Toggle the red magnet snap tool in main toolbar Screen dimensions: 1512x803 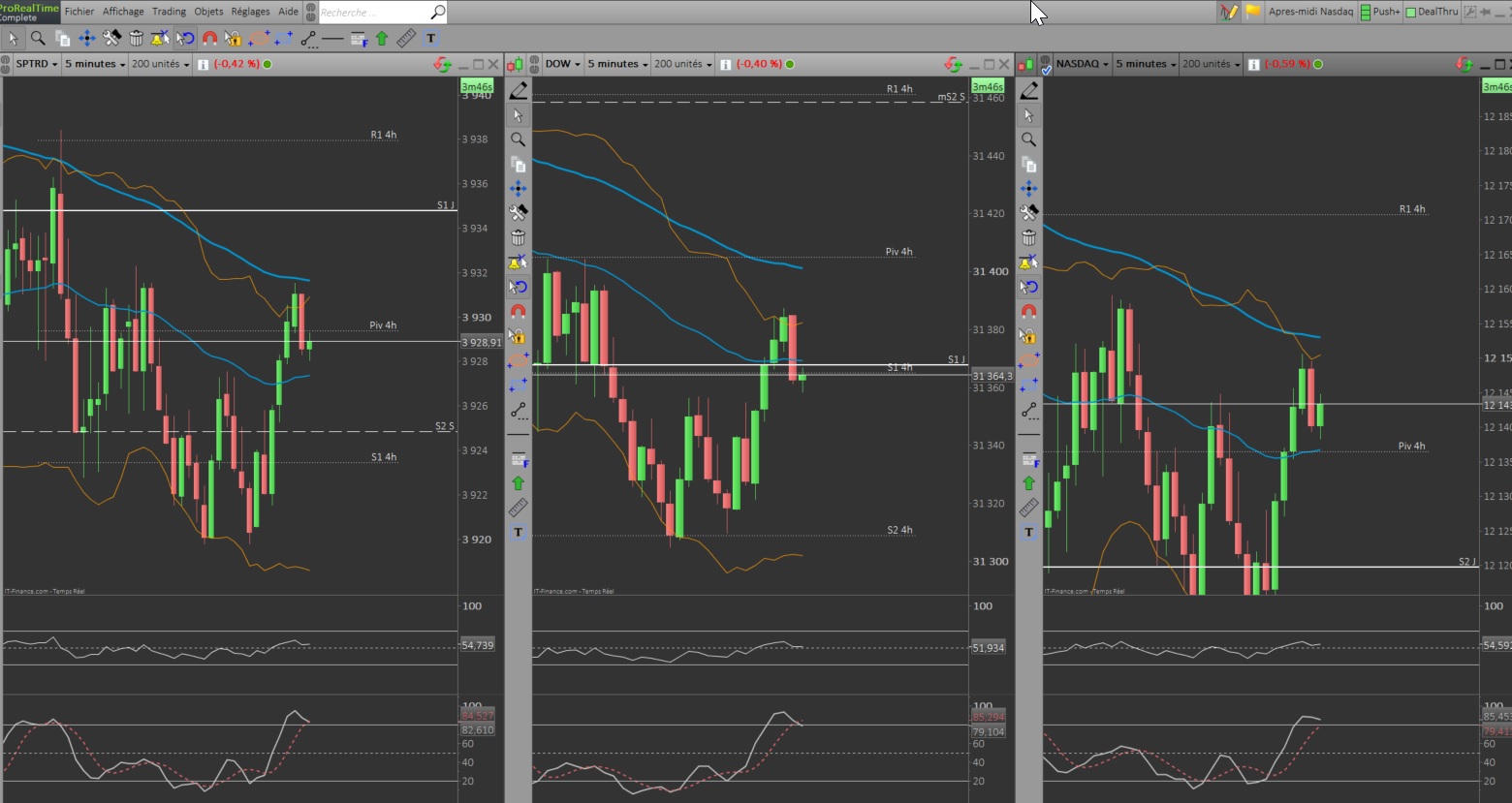[x=209, y=38]
